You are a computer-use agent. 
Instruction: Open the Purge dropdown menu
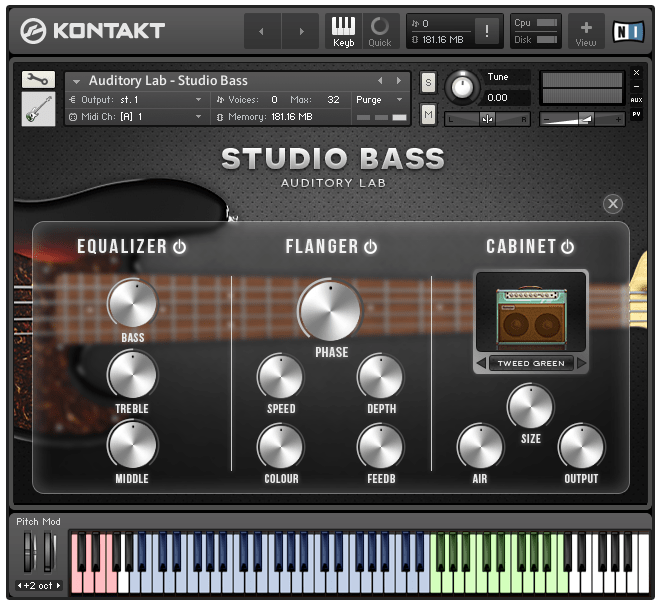(380, 100)
